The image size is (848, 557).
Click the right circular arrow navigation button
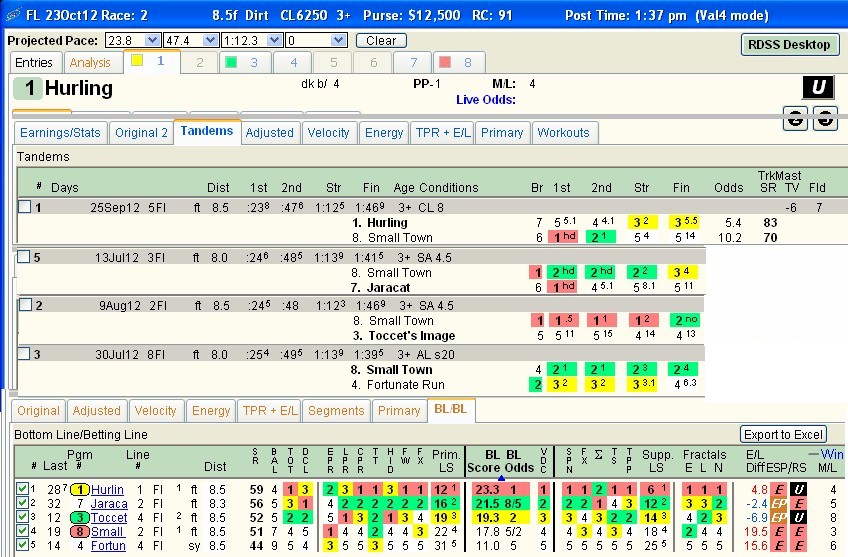825,118
